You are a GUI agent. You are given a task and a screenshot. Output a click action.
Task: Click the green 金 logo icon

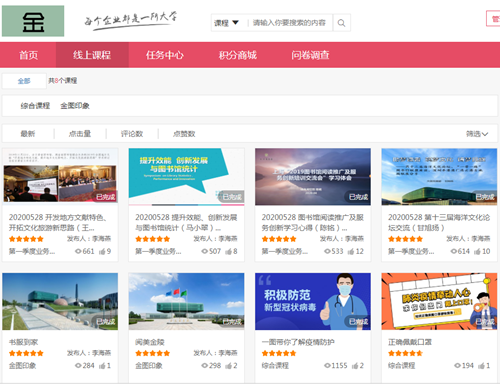click(33, 21)
